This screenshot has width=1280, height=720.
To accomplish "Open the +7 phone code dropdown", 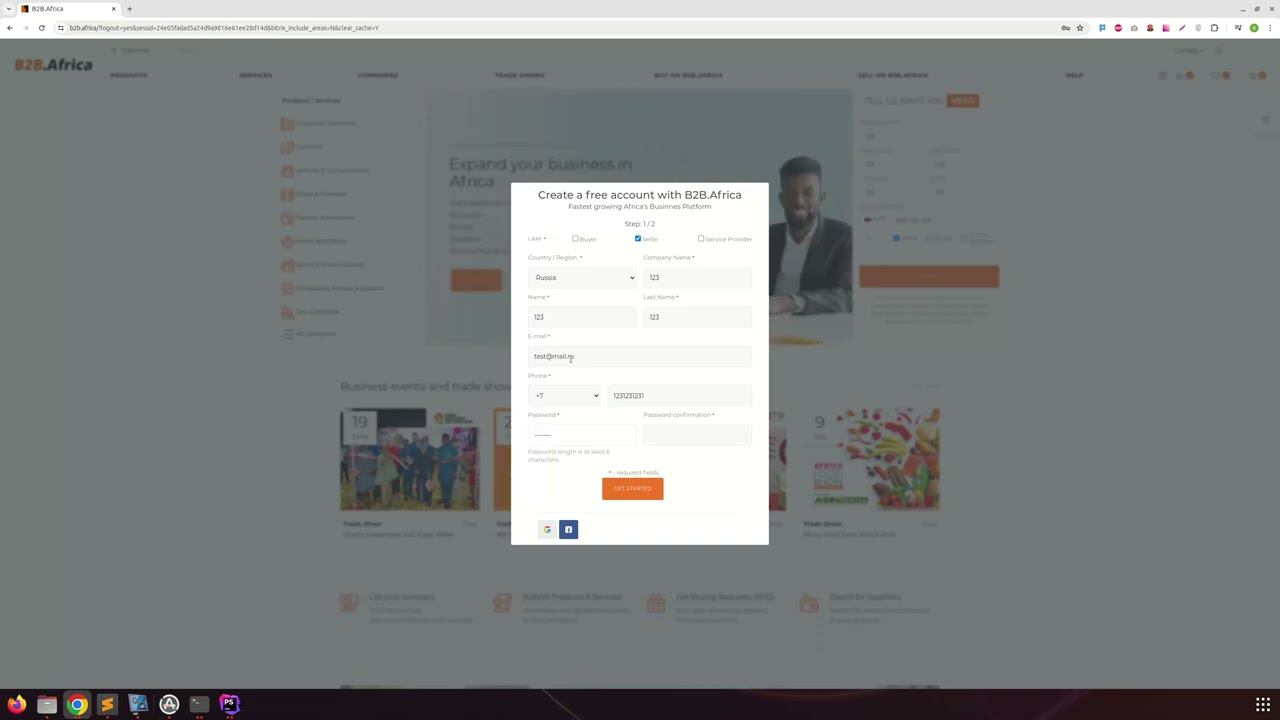I will pyautogui.click(x=564, y=395).
